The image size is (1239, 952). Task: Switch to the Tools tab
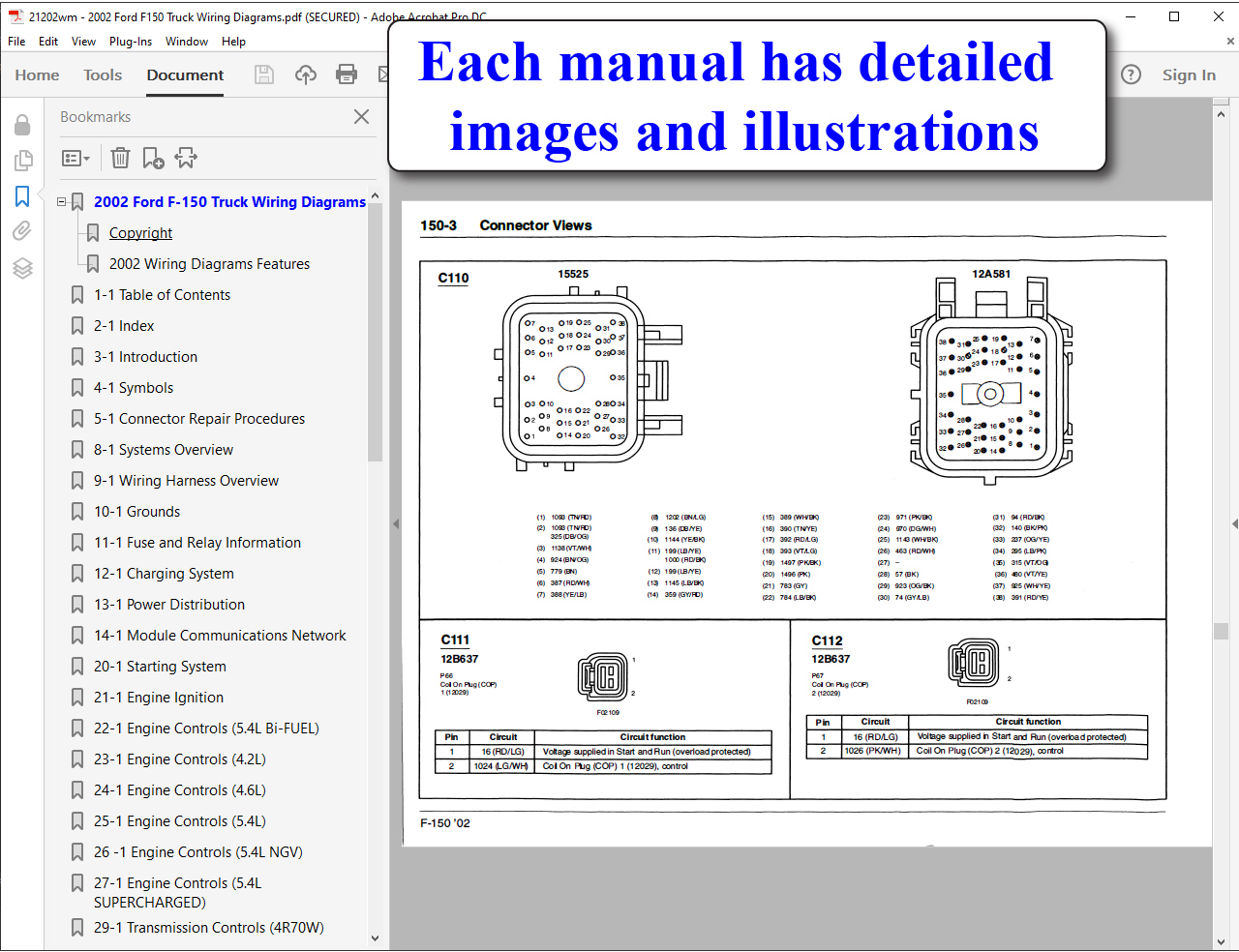(103, 74)
